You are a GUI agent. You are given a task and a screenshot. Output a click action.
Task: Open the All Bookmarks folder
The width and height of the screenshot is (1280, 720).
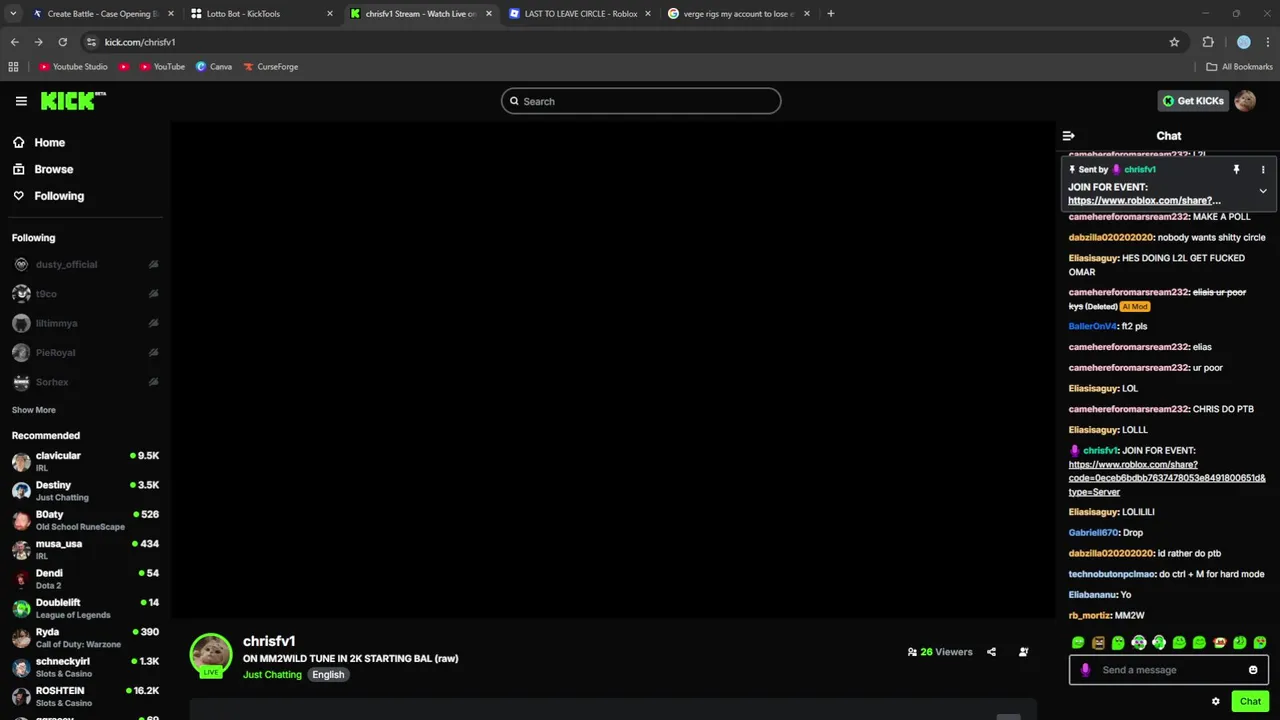[1240, 67]
